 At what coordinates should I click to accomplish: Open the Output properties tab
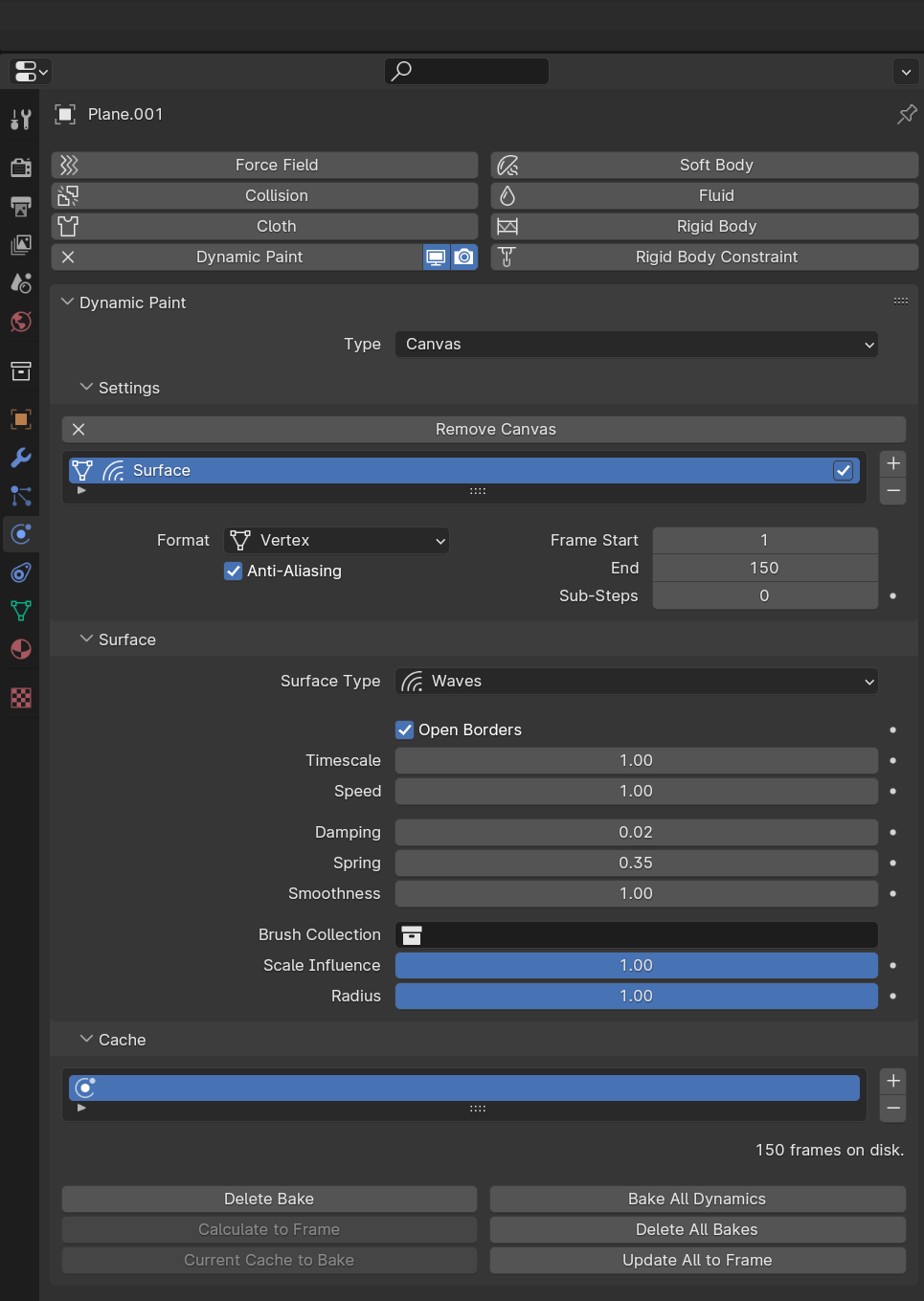(21, 206)
